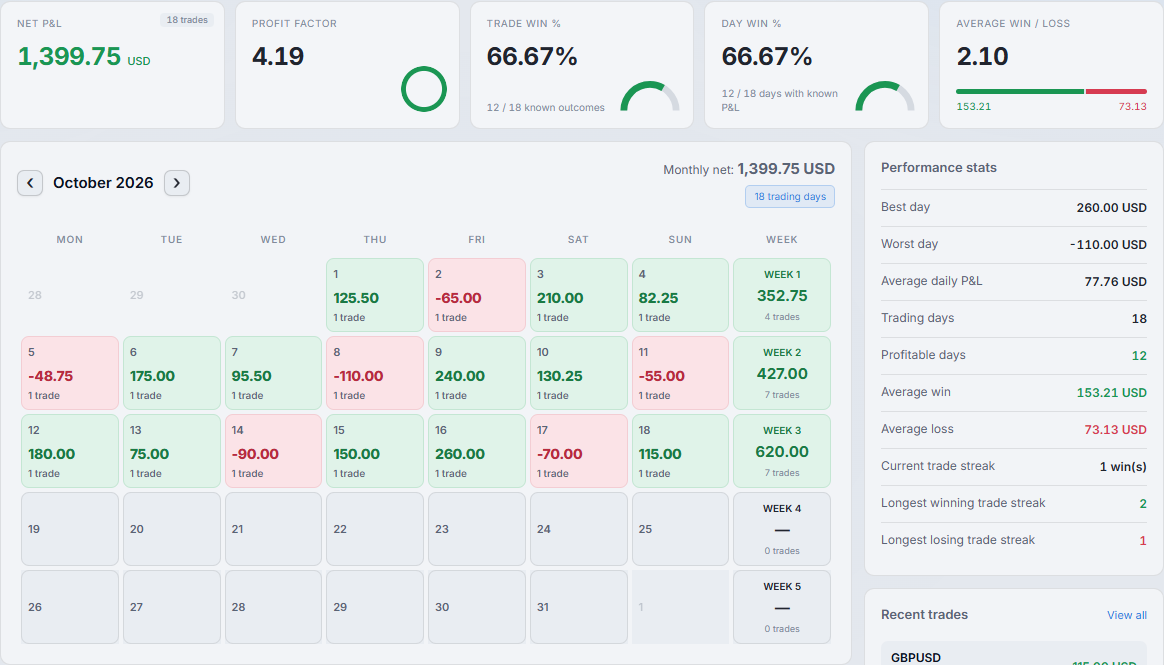The image size is (1164, 665).
Task: Select the empty October 25 day cell
Action: point(680,528)
